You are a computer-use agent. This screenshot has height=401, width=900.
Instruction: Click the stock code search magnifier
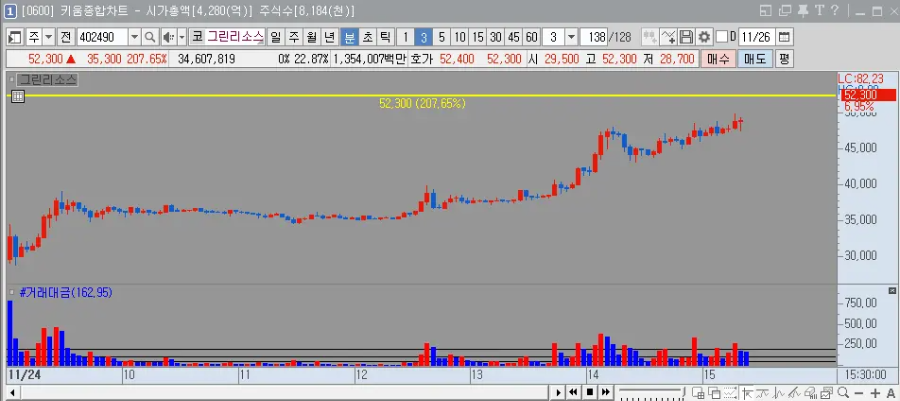149,37
